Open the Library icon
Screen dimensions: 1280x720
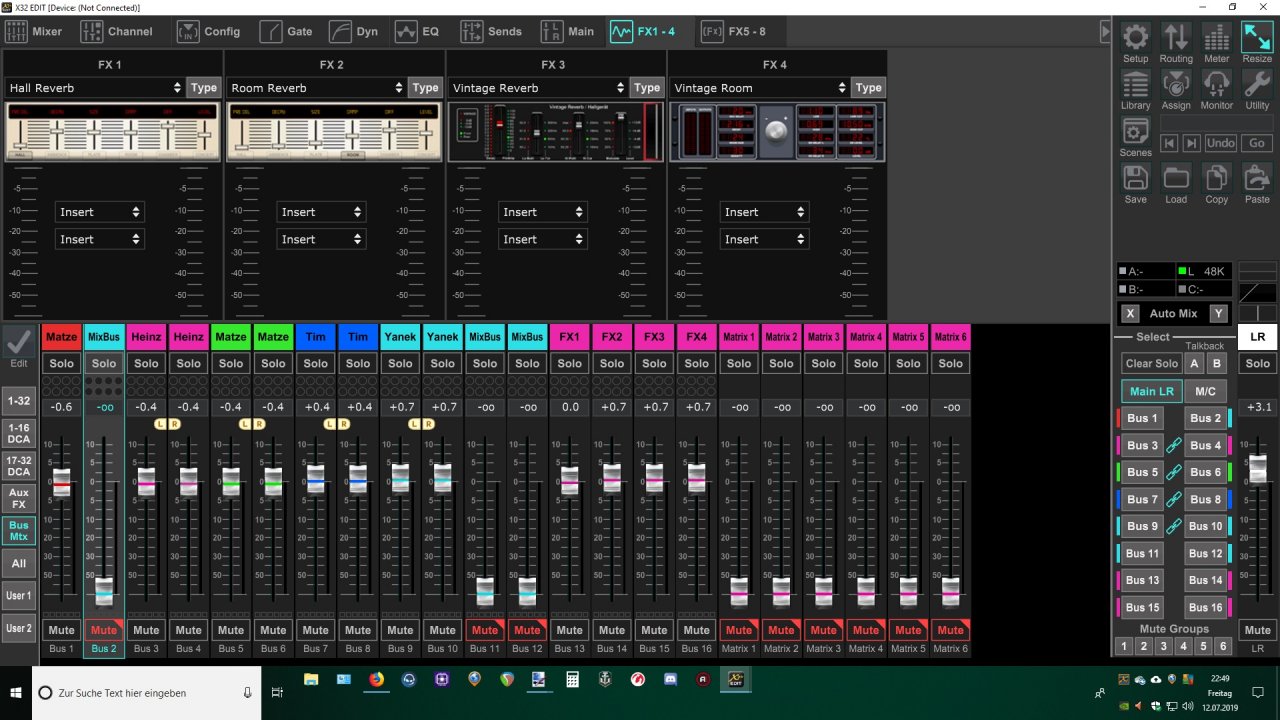pos(1135,90)
